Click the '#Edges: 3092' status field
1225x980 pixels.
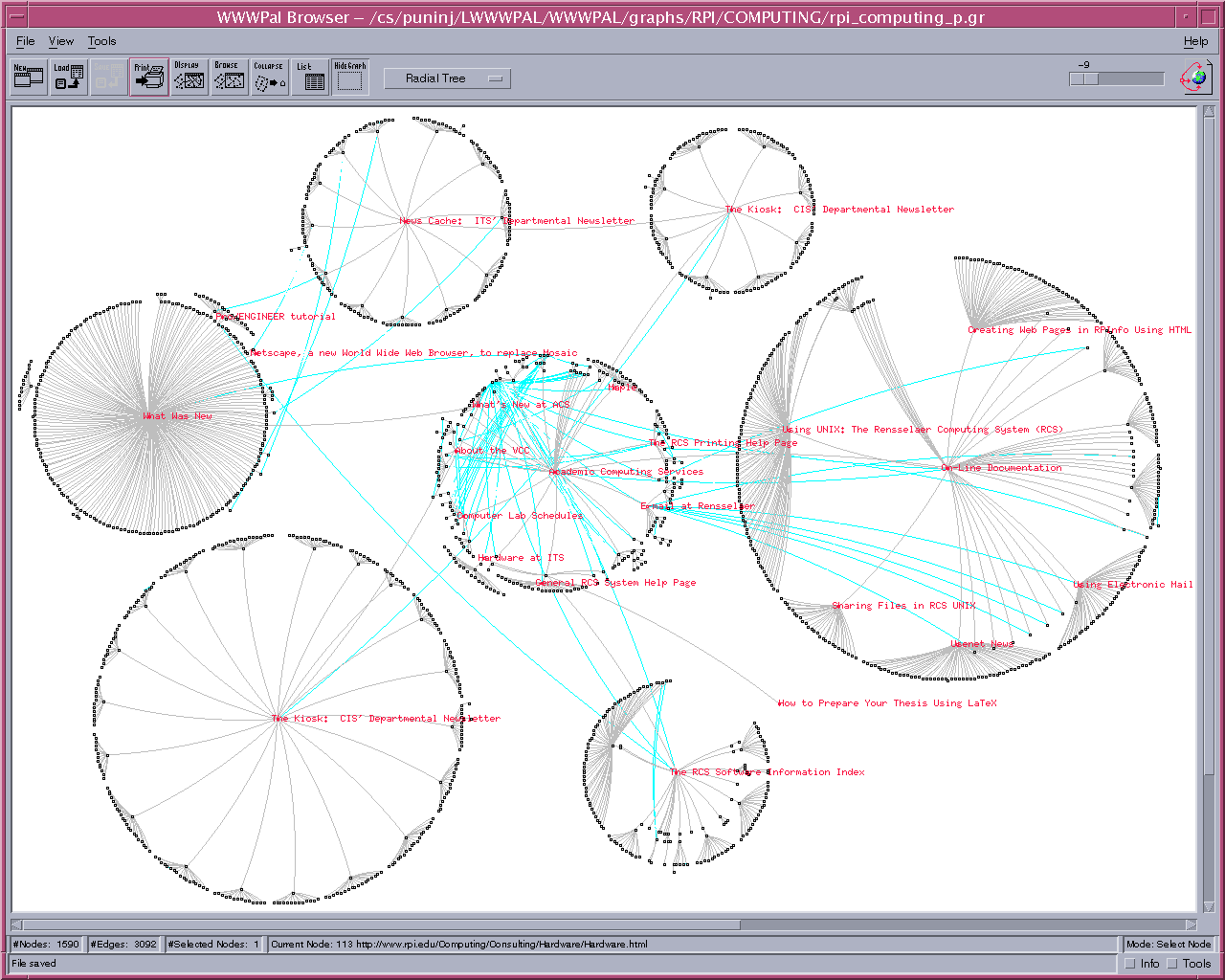(124, 945)
